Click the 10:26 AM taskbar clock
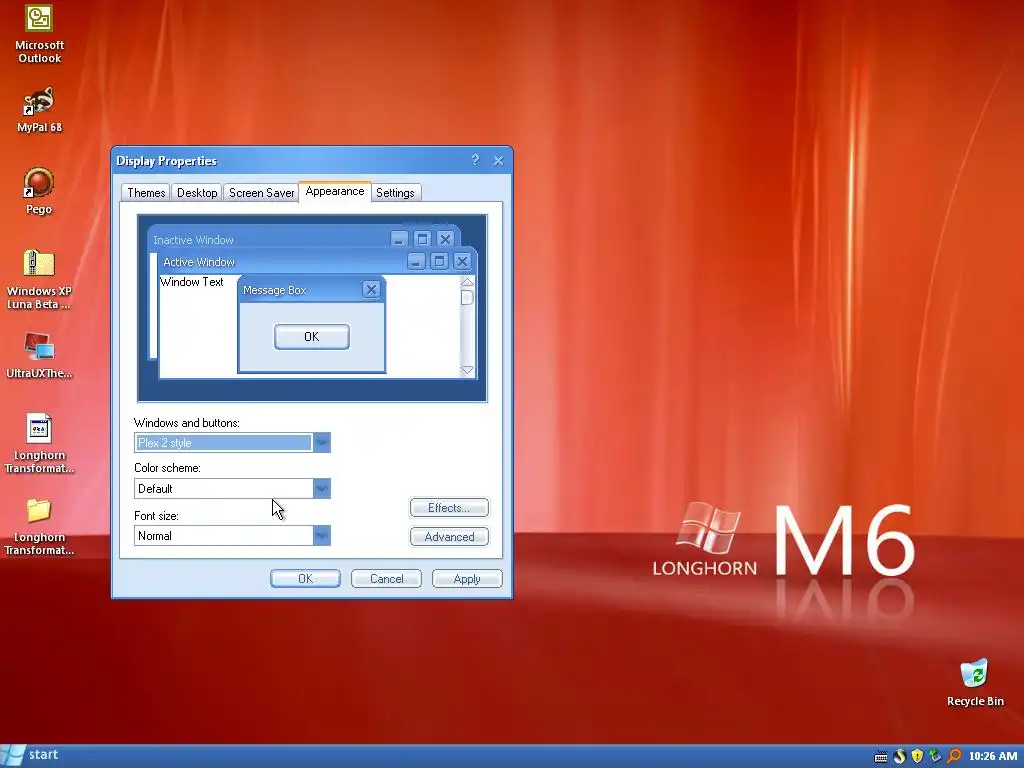Screen dimensions: 1024x768 click(x=993, y=756)
